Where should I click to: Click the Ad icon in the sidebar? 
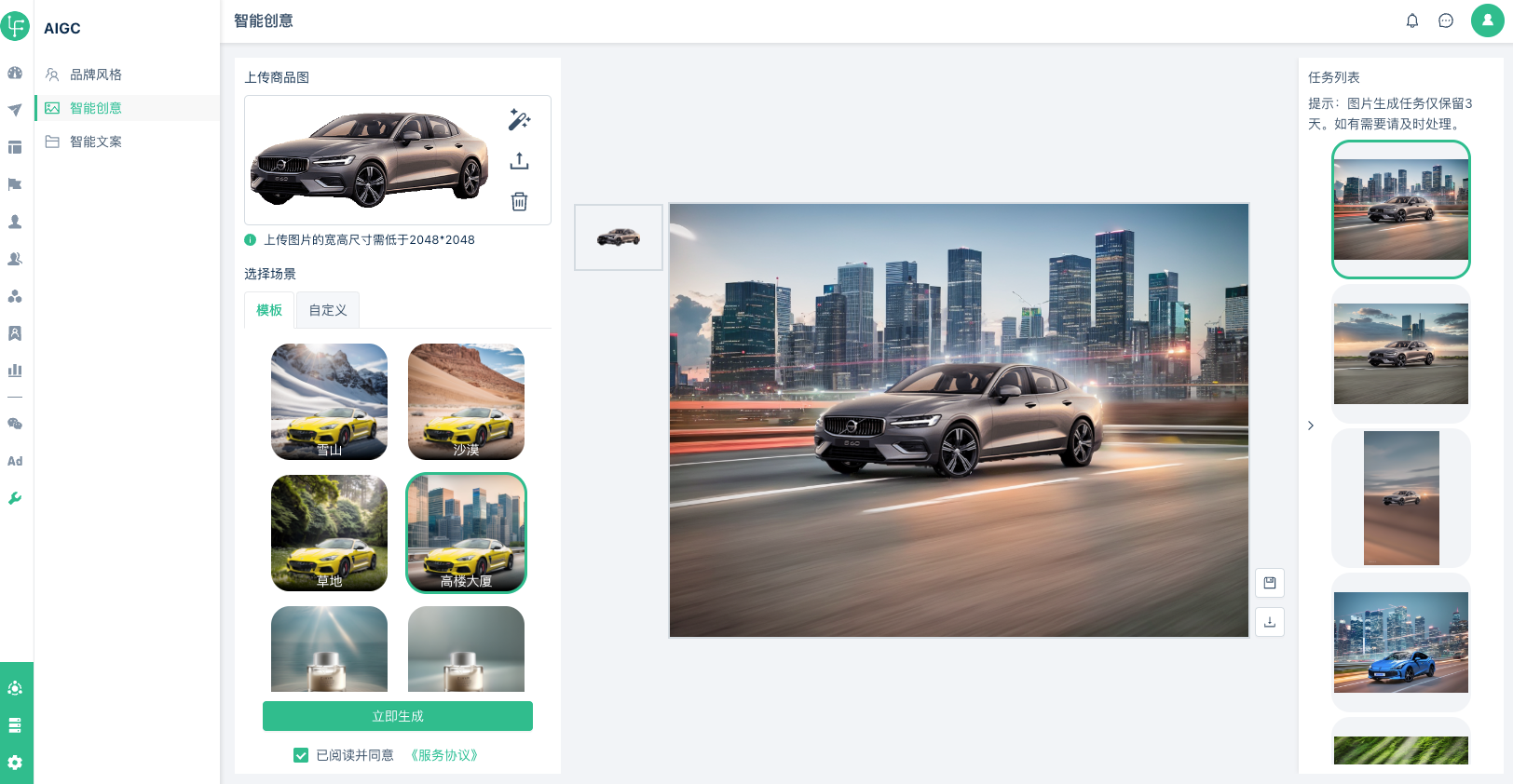point(15,461)
